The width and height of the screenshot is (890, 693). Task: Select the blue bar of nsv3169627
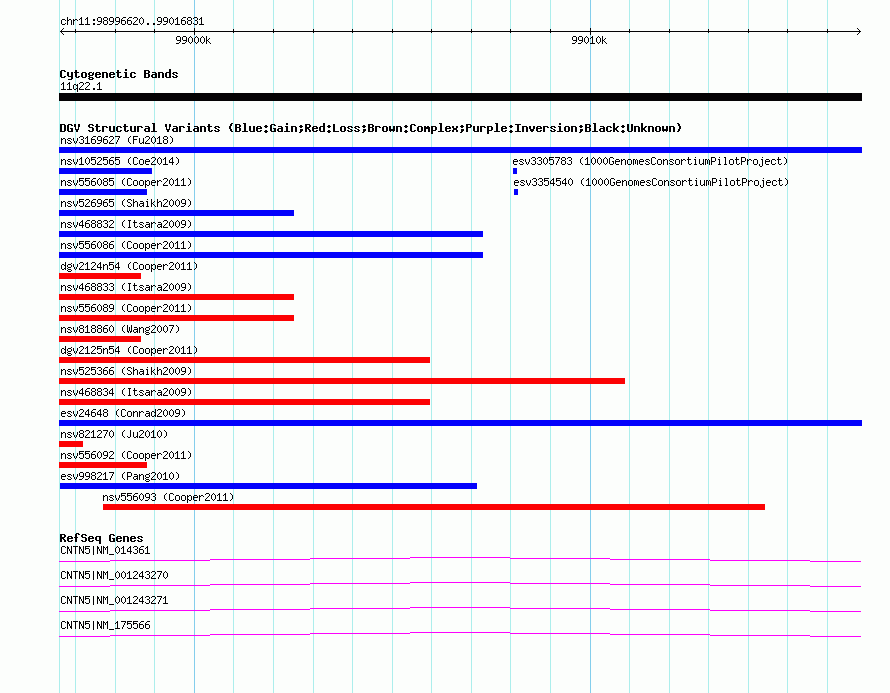[460, 150]
